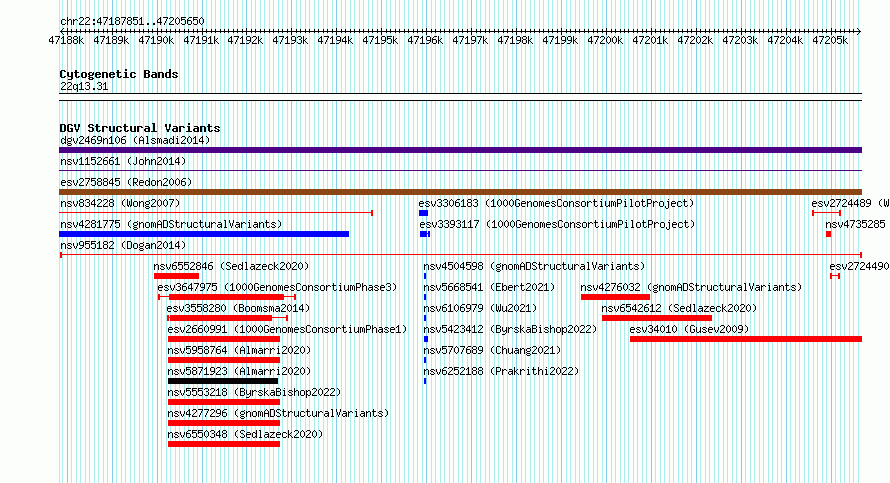
Task: Click nsv5553218 (ByrskaBishop2022) label
Action: [254, 392]
